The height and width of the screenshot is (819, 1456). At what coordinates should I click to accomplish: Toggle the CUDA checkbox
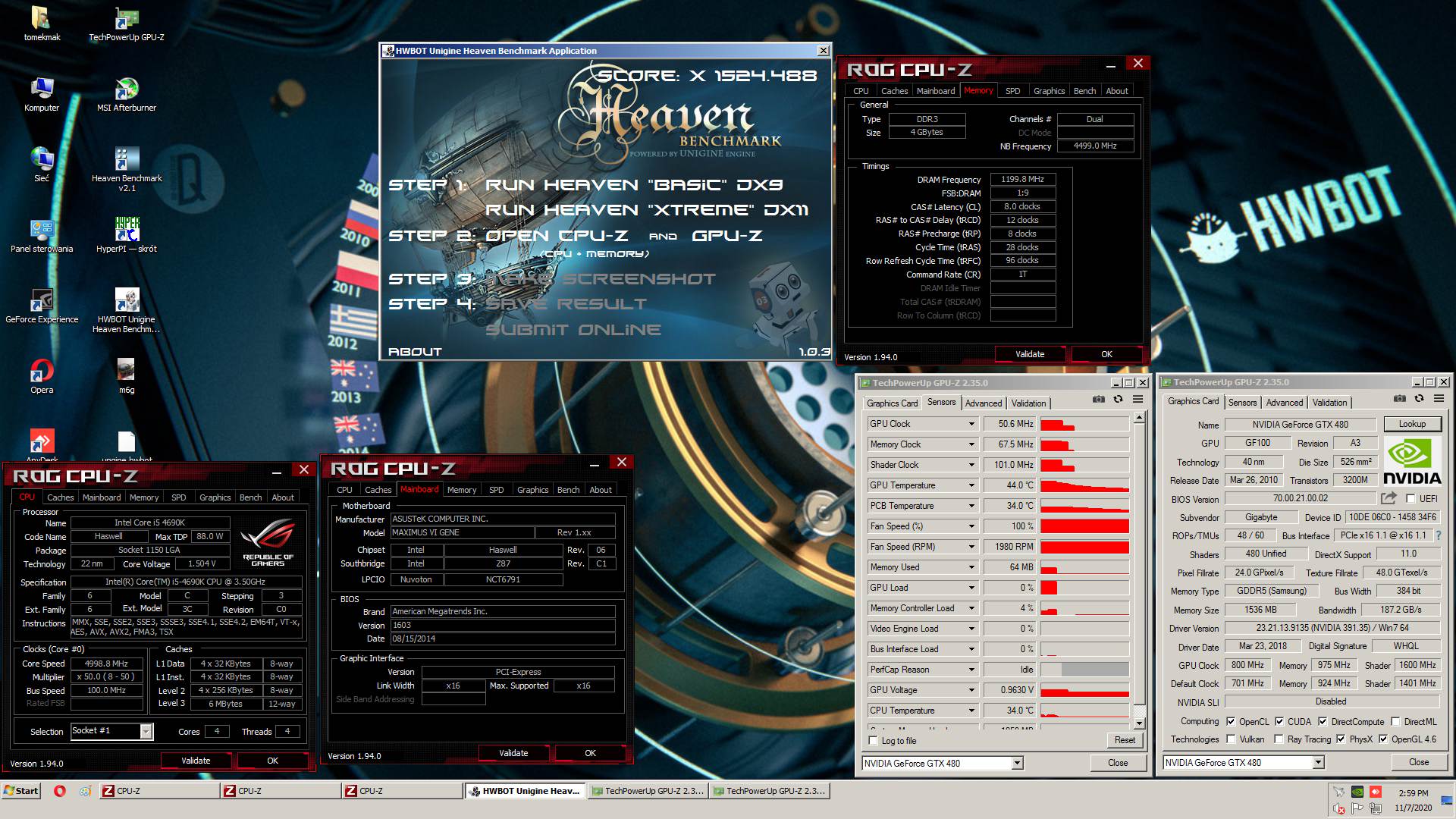pyautogui.click(x=1279, y=722)
